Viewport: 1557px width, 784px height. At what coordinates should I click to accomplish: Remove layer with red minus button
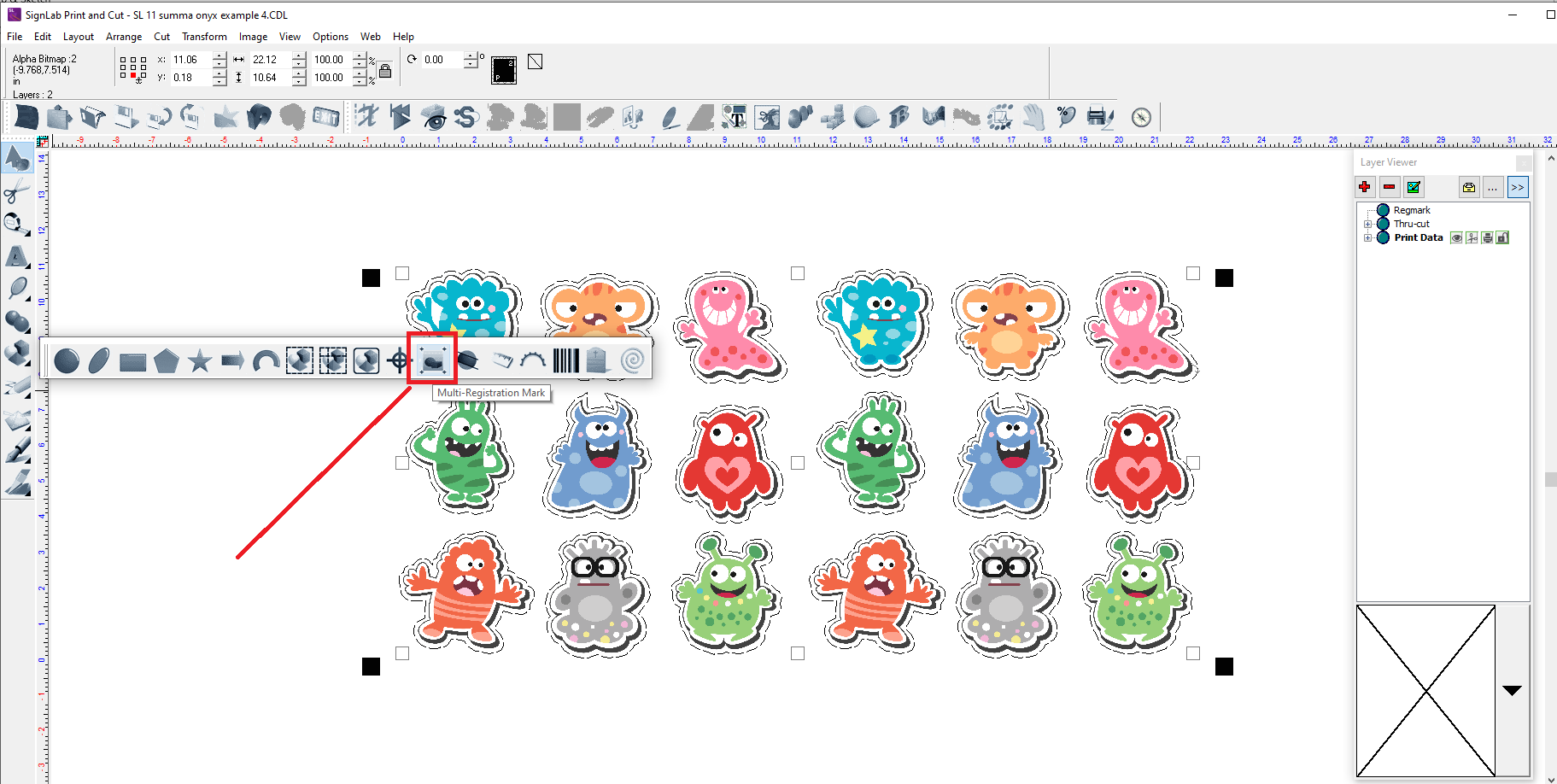pos(1390,187)
